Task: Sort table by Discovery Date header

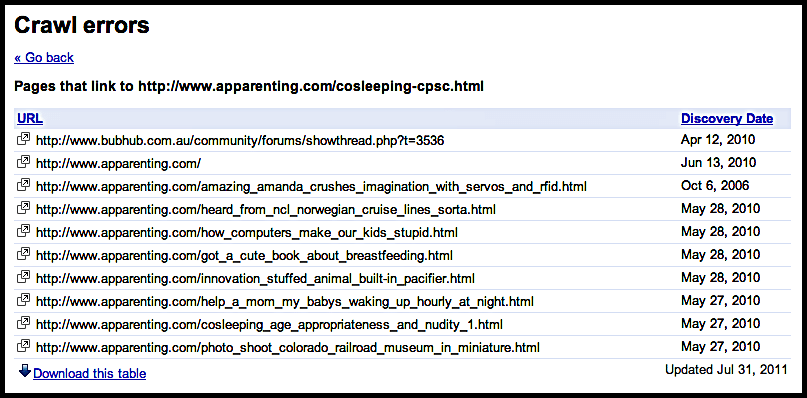Action: (727, 118)
